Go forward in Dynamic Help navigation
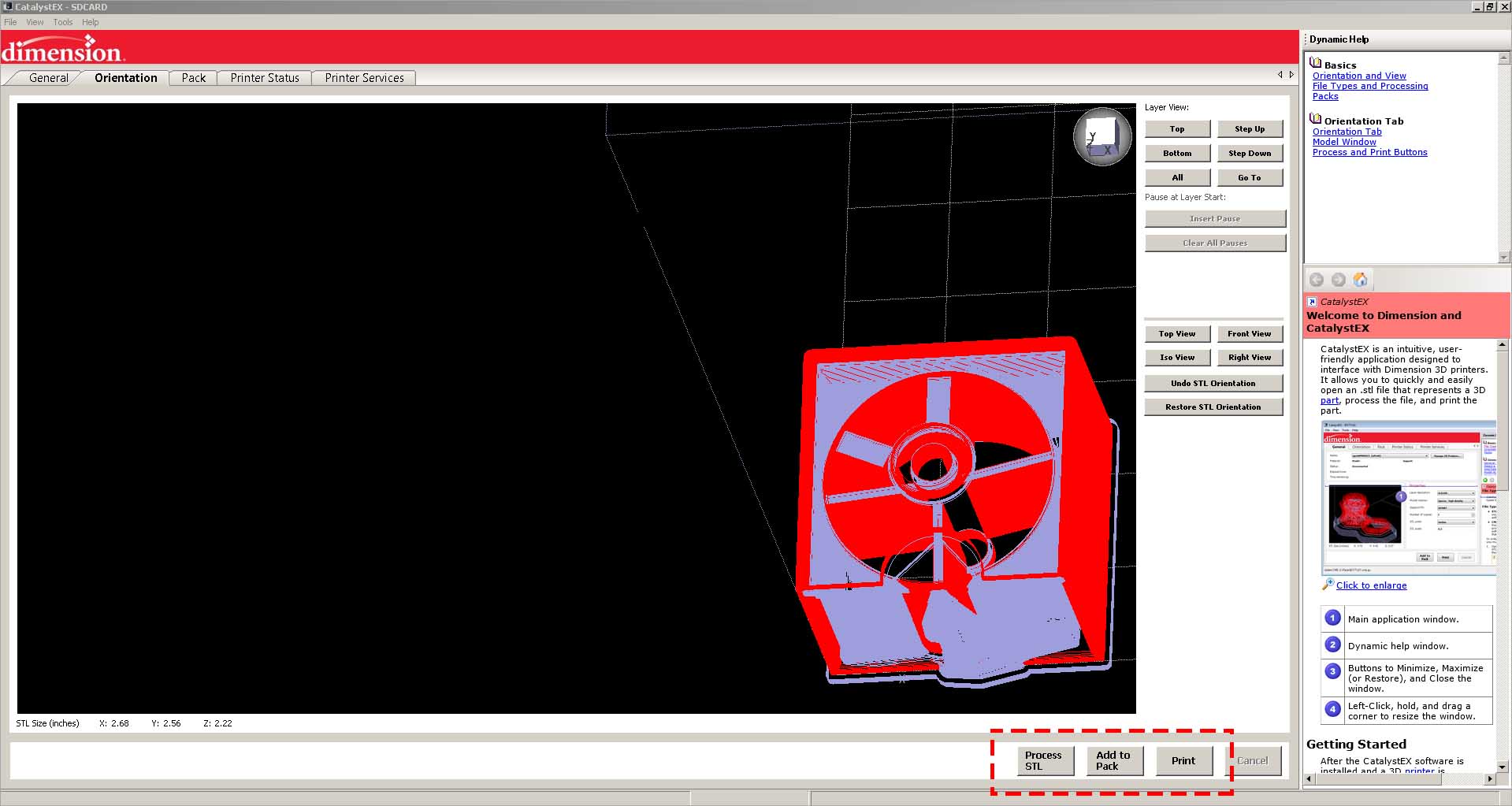This screenshot has width=1512, height=806. (x=1338, y=280)
